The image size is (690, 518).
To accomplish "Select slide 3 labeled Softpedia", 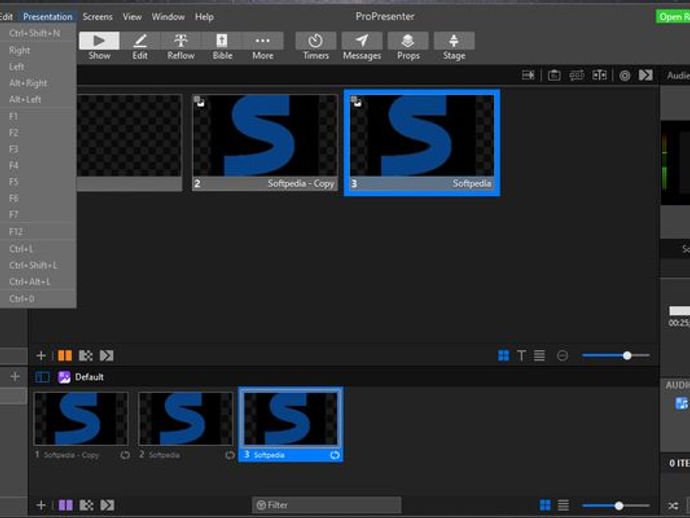I will 422,143.
